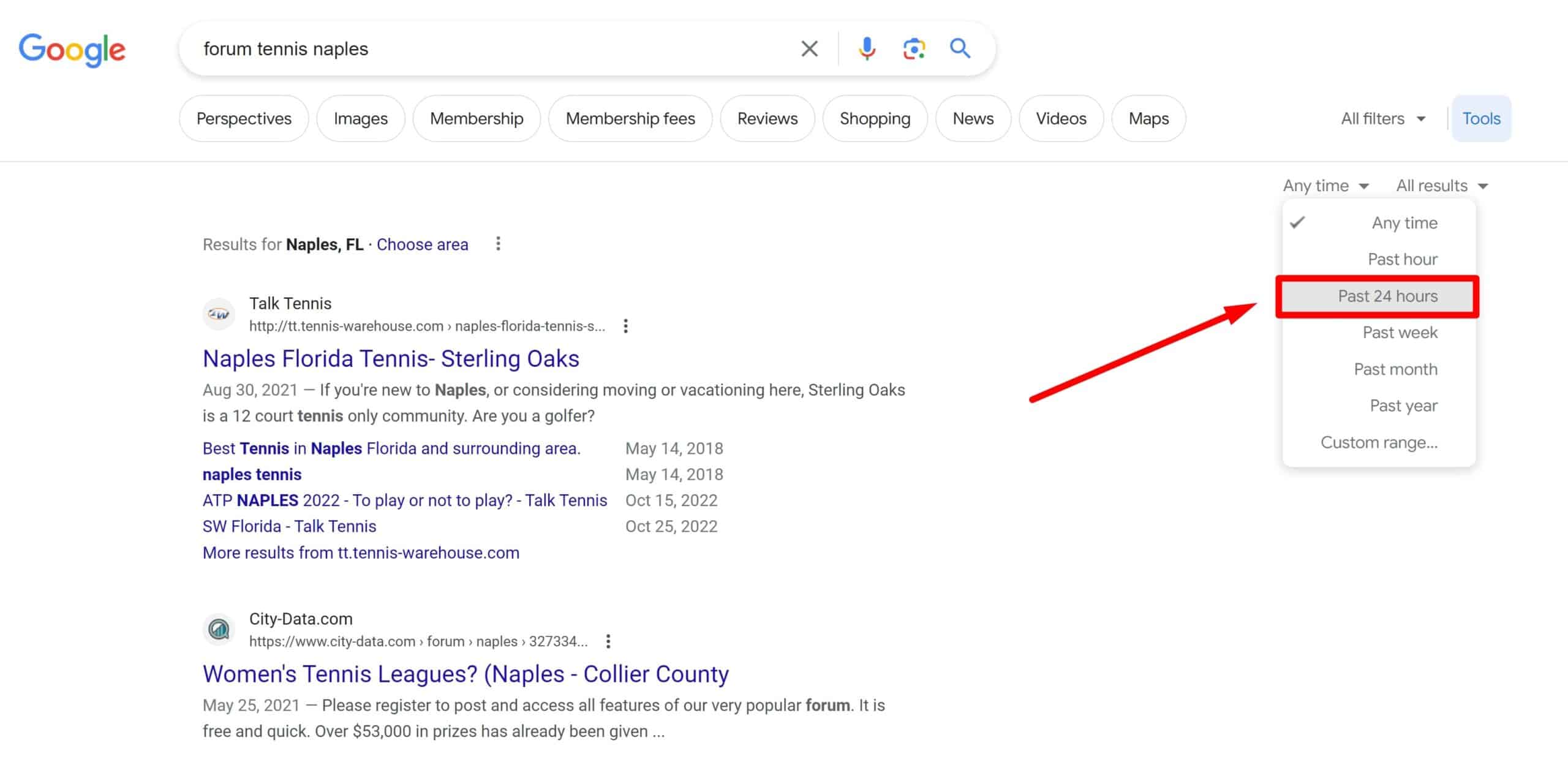This screenshot has height=770, width=1568.
Task: Select Custom range menu entry
Action: click(1378, 442)
